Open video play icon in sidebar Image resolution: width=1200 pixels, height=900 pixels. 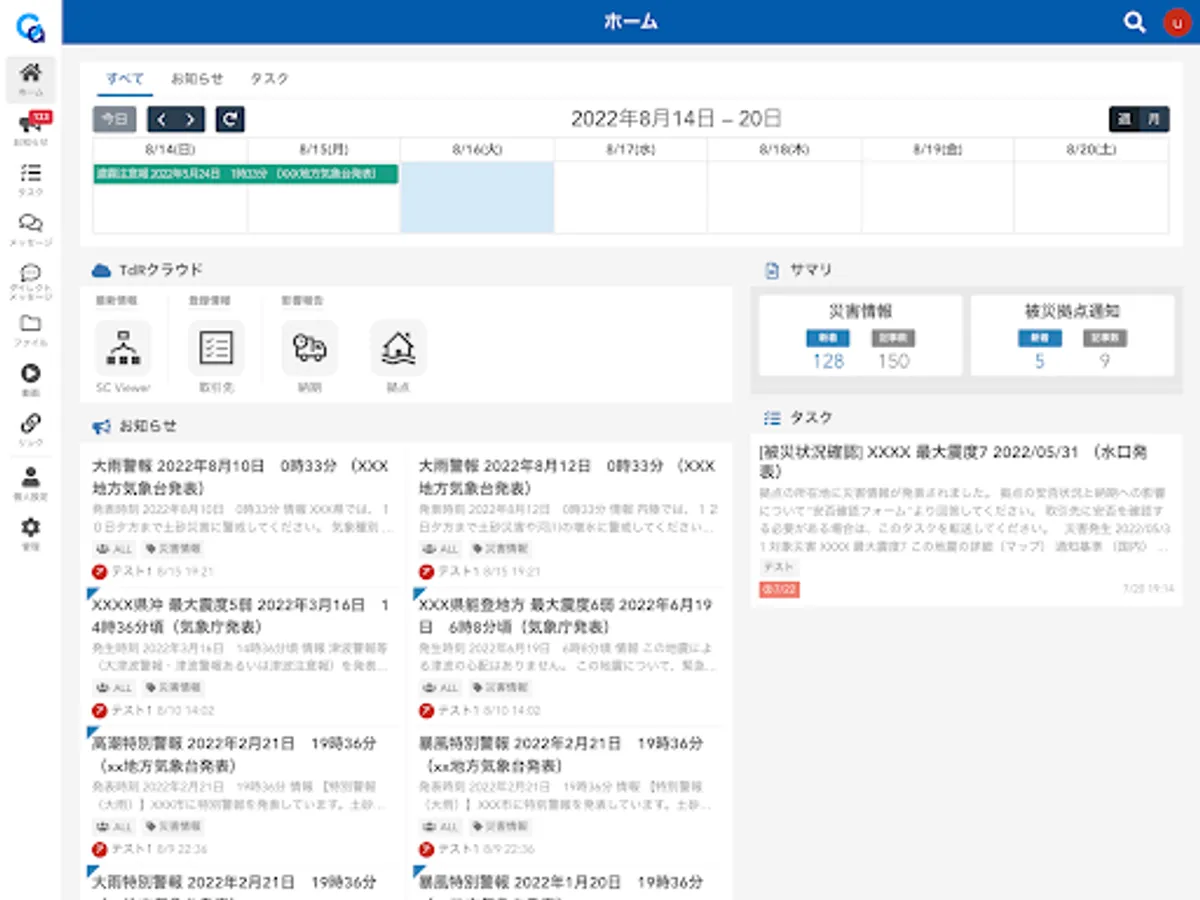tap(31, 378)
